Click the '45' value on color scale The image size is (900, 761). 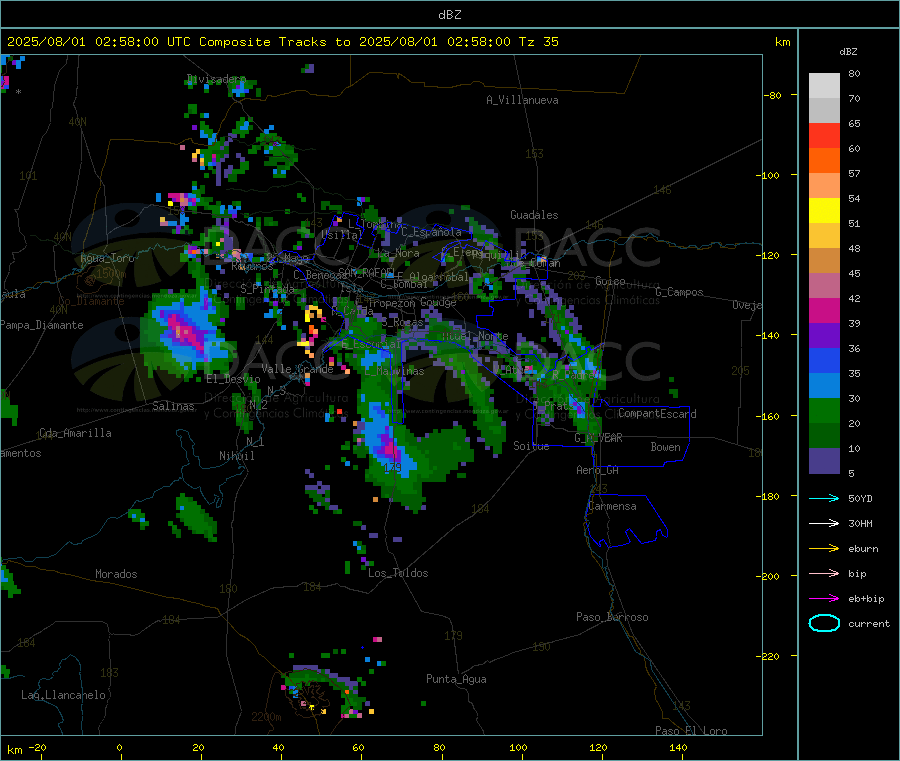(854, 274)
